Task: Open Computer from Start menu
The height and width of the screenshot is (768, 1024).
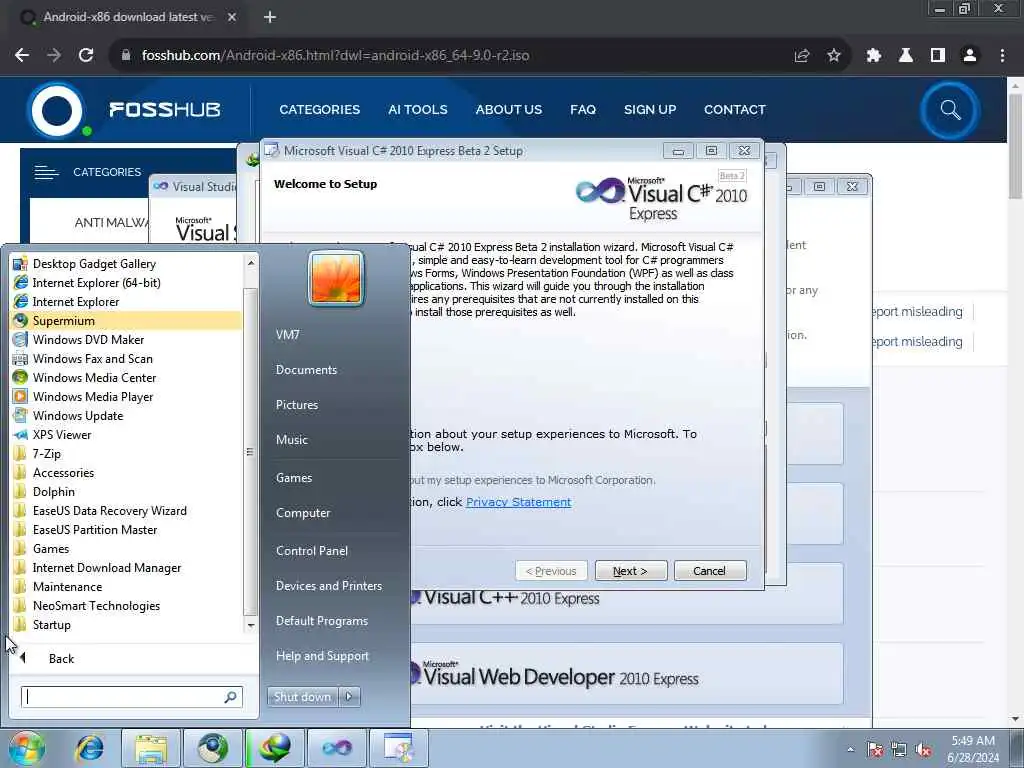Action: click(x=303, y=513)
